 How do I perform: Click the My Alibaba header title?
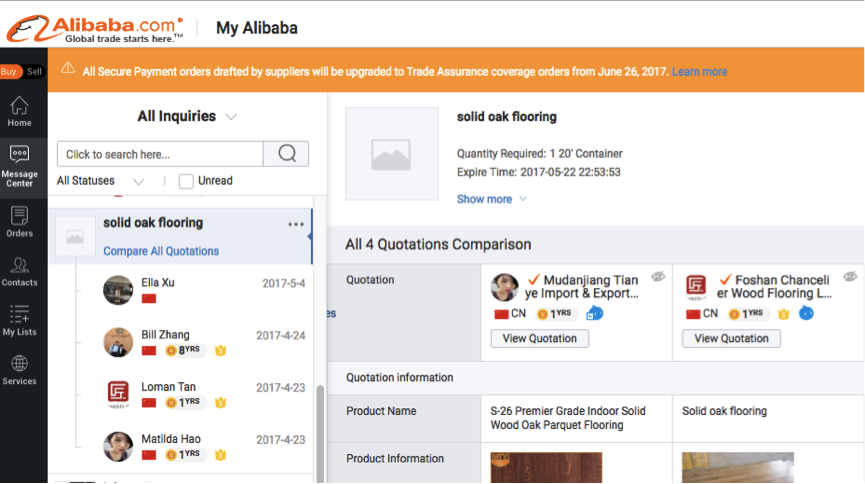[x=257, y=28]
